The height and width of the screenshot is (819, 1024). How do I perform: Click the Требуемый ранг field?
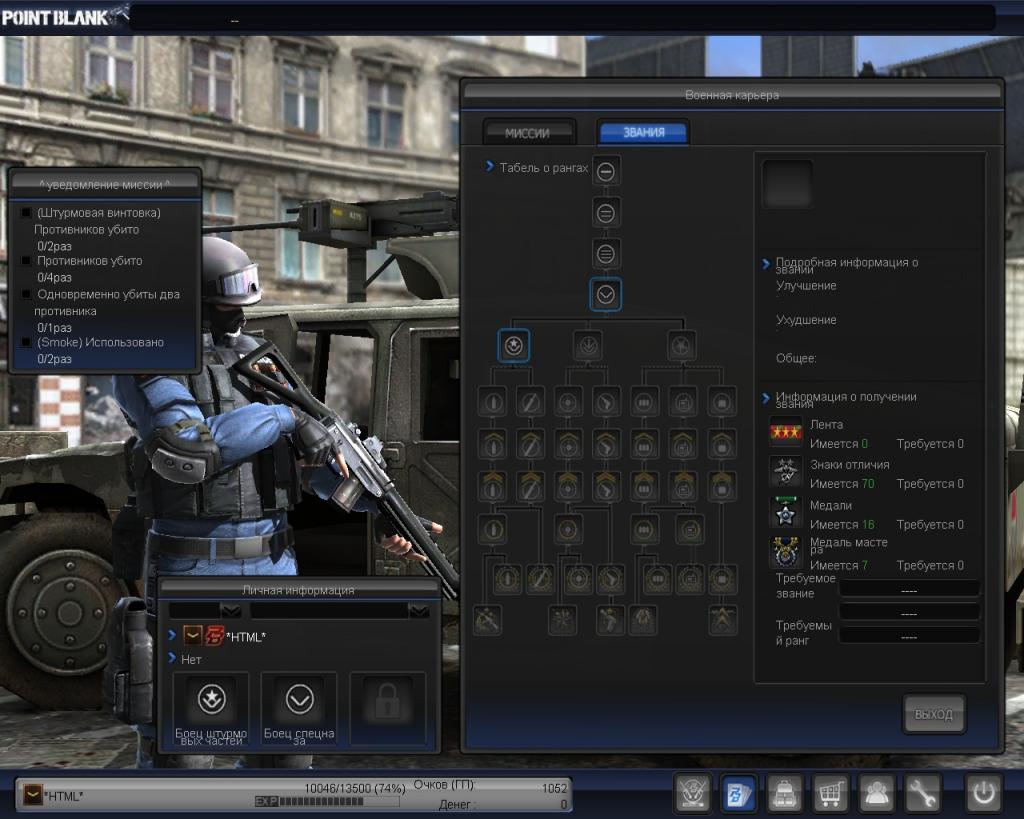coord(909,635)
